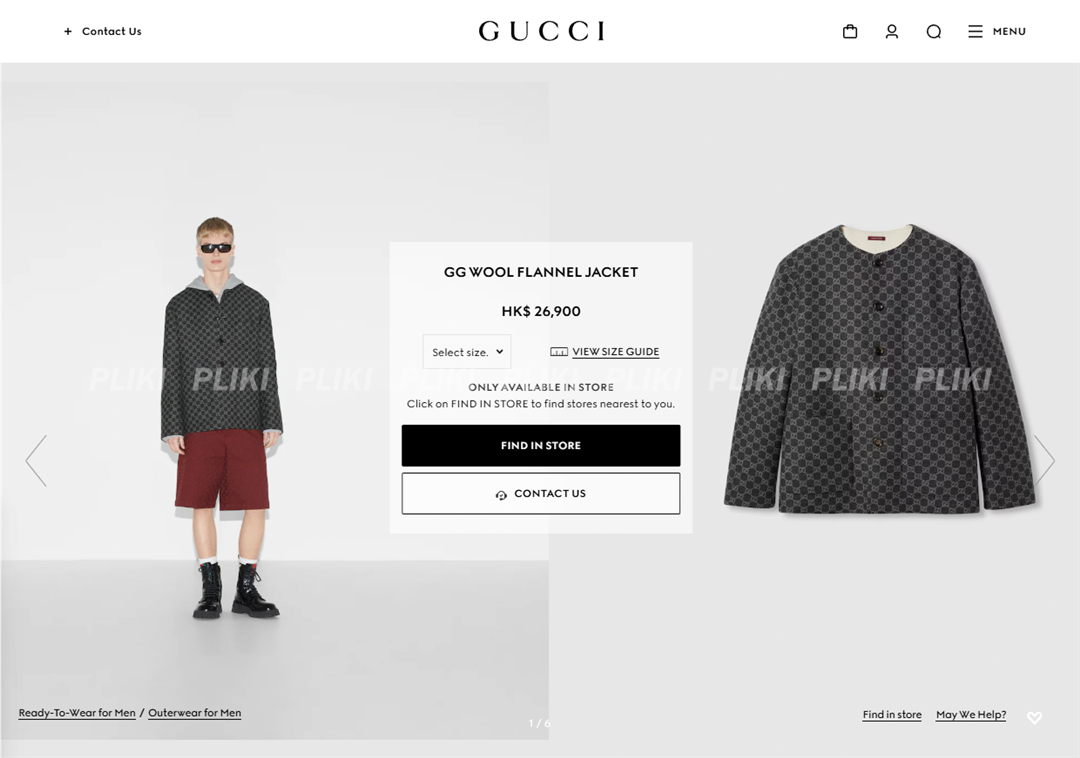Click the size guide ruler icon
Screen dimensions: 1080x758
pos(559,352)
